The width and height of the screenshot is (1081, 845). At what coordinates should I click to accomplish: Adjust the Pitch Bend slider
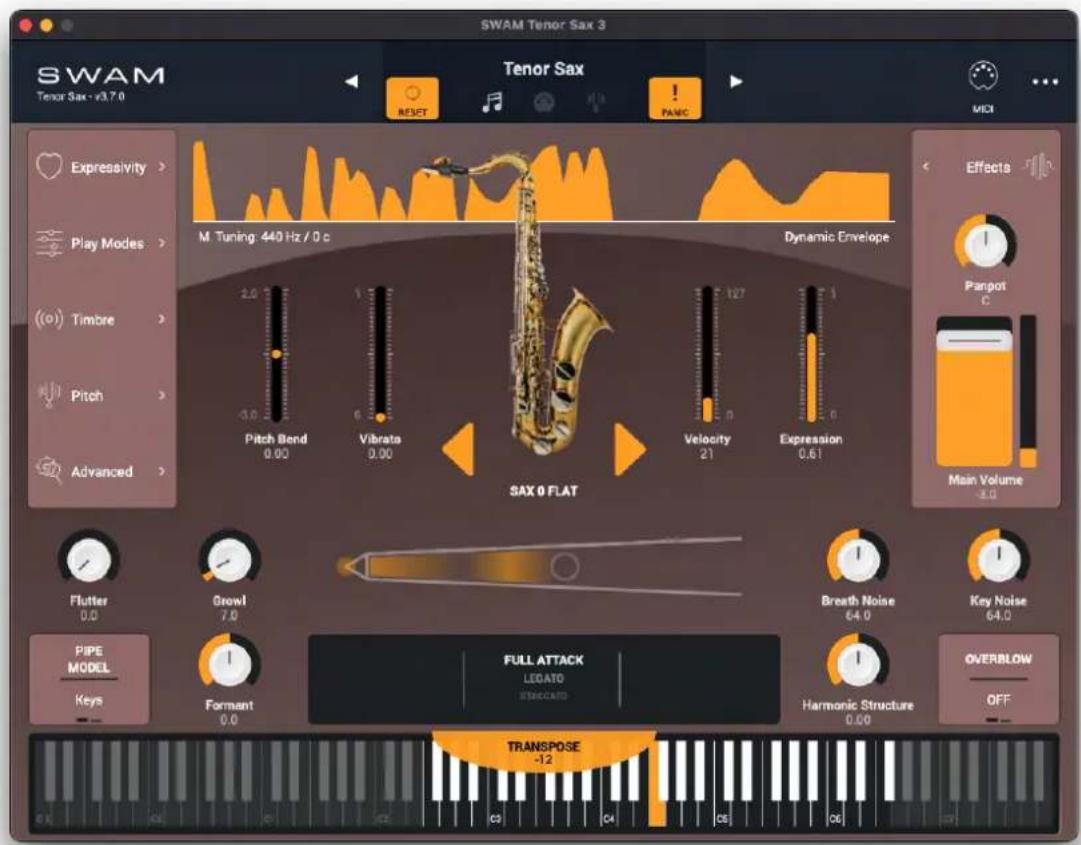click(x=276, y=354)
